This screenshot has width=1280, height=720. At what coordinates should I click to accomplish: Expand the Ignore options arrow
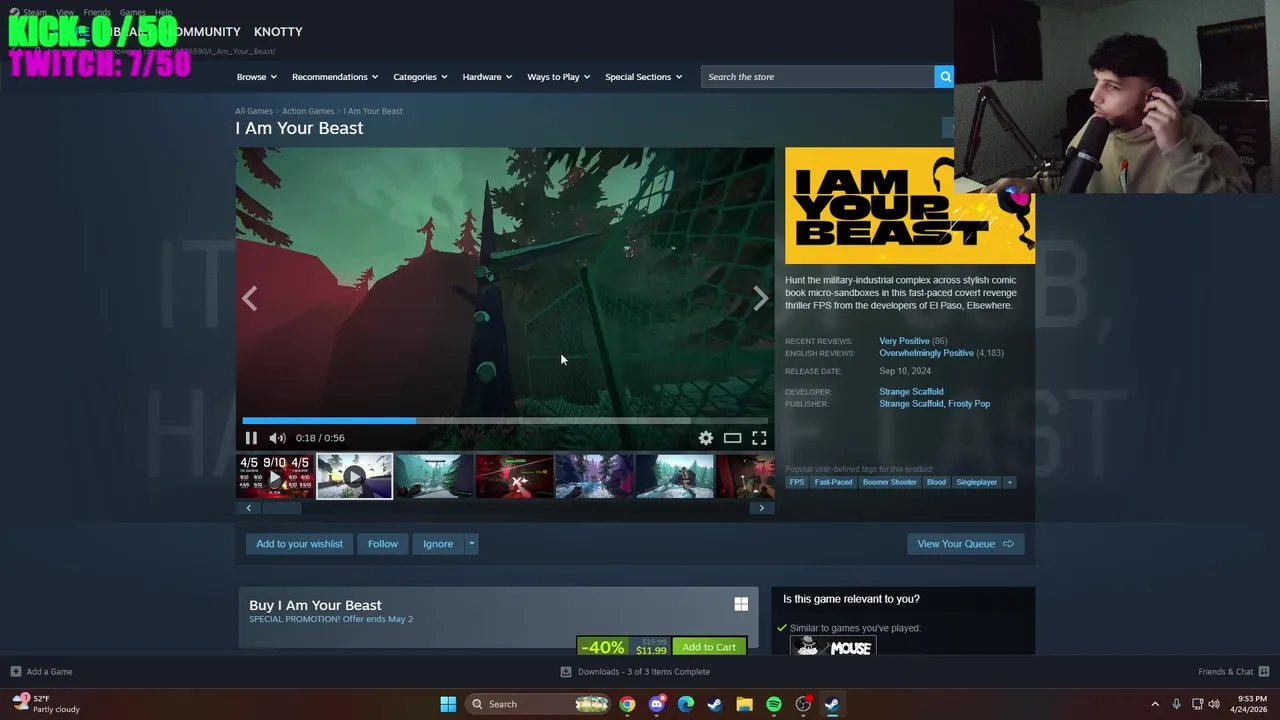(x=471, y=544)
